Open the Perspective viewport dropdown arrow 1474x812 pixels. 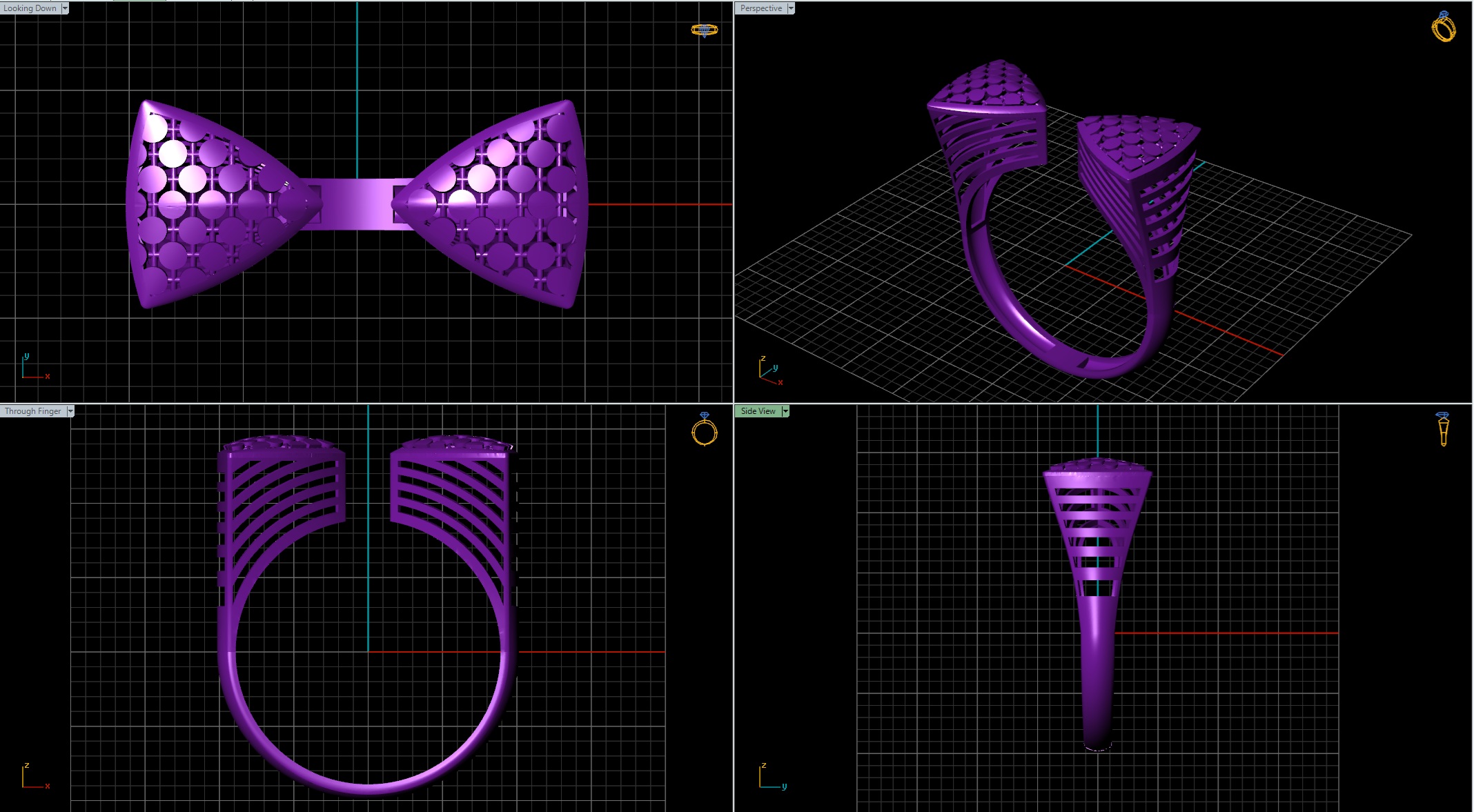791,8
